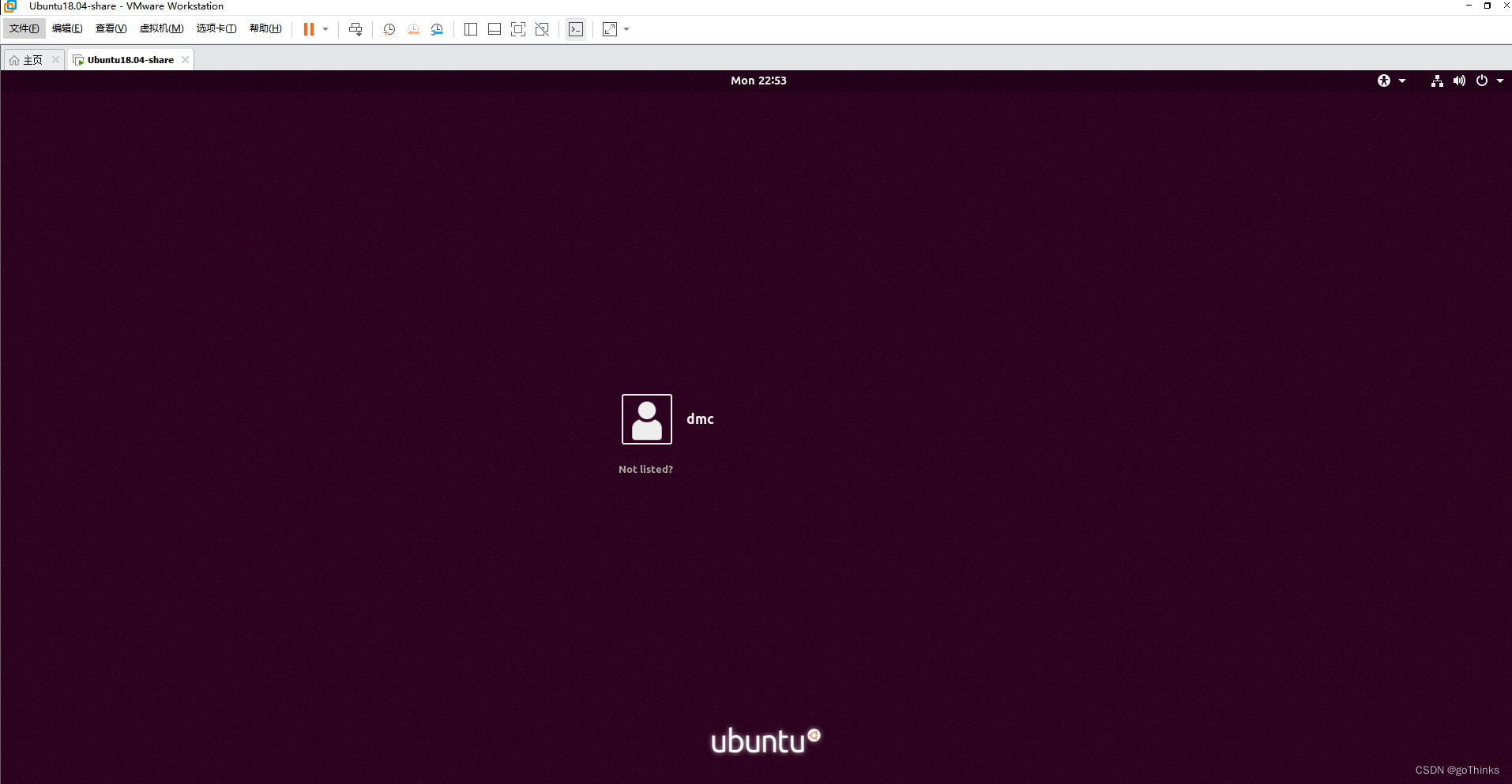The image size is (1512, 784).
Task: Switch to Unity mode
Action: 542,29
